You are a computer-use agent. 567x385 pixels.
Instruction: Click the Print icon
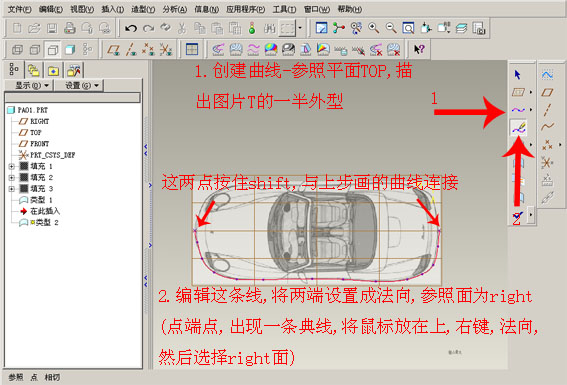[69, 28]
